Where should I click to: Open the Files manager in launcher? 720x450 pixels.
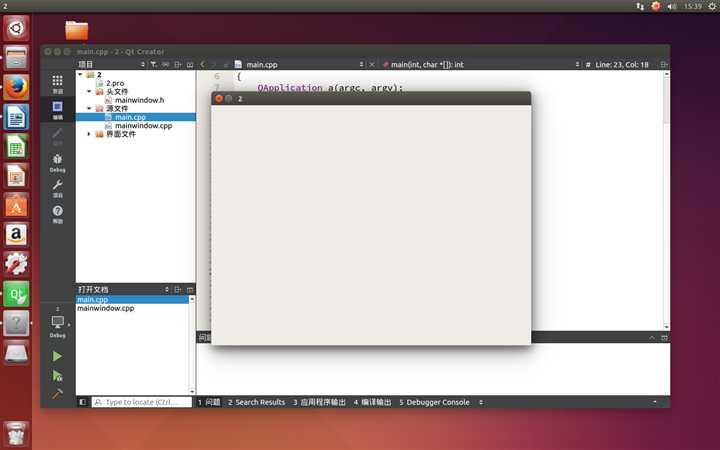click(x=16, y=58)
